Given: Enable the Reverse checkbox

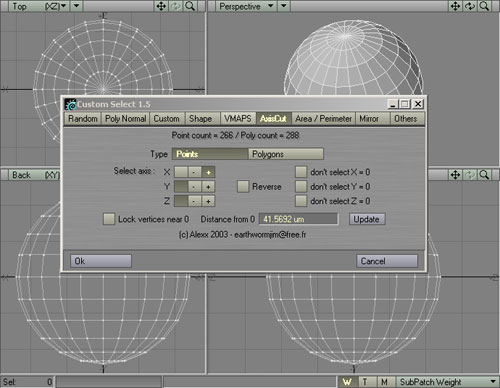Looking at the screenshot, I should pyautogui.click(x=243, y=187).
